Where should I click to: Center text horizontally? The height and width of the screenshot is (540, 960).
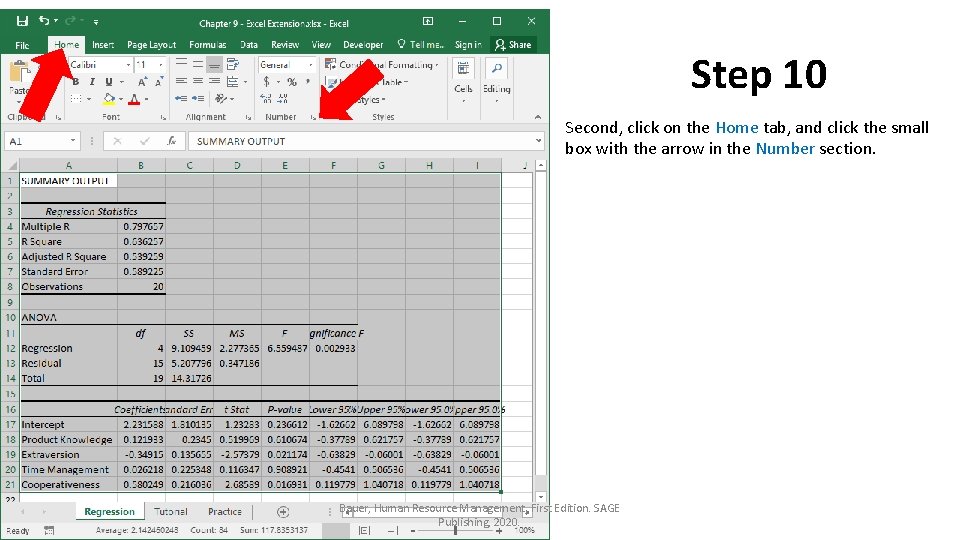pyautogui.click(x=198, y=81)
